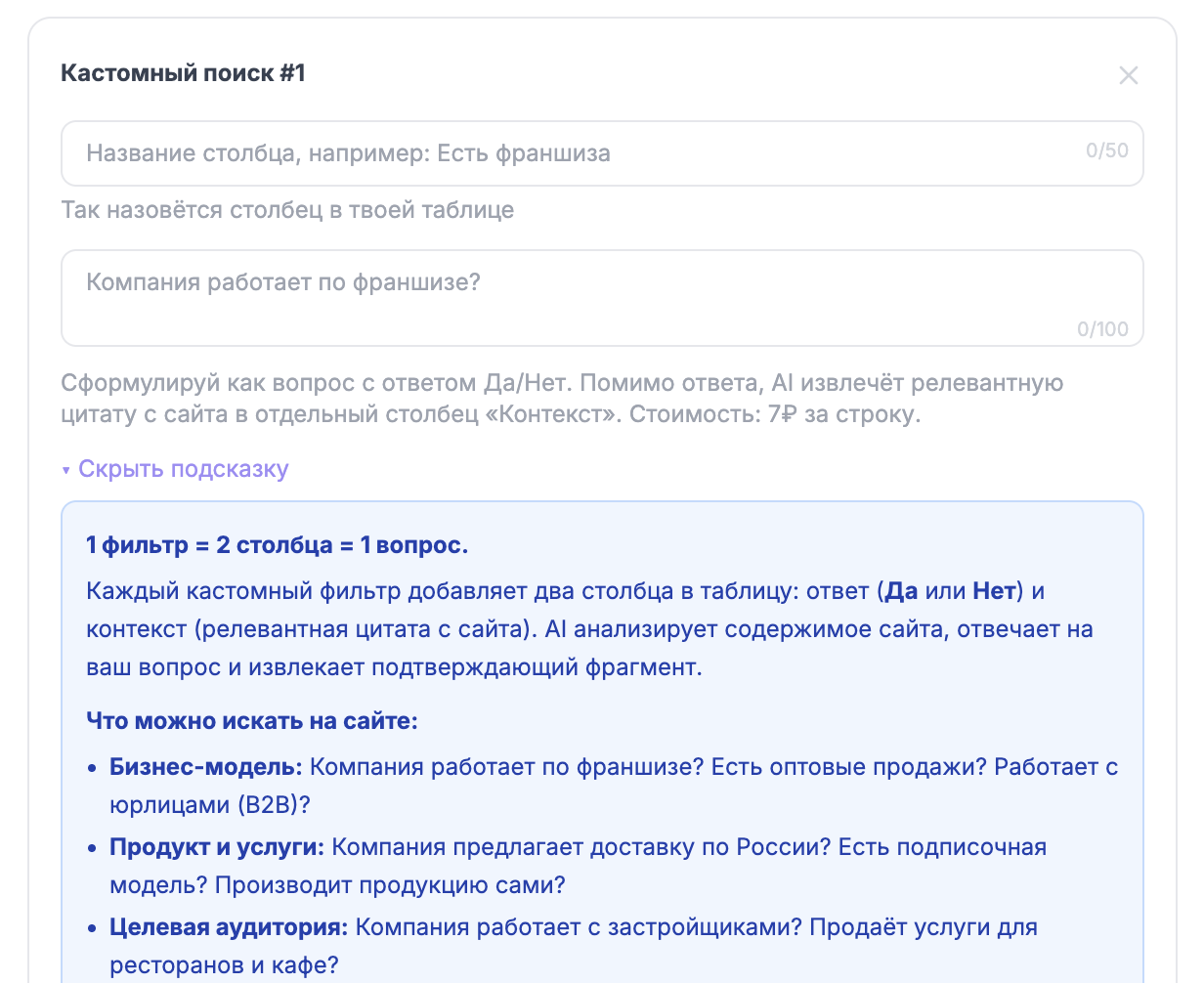Viewport: 1204px width, 983px height.
Task: Collapse the hint using the disclosure triangle
Action: [x=66, y=468]
